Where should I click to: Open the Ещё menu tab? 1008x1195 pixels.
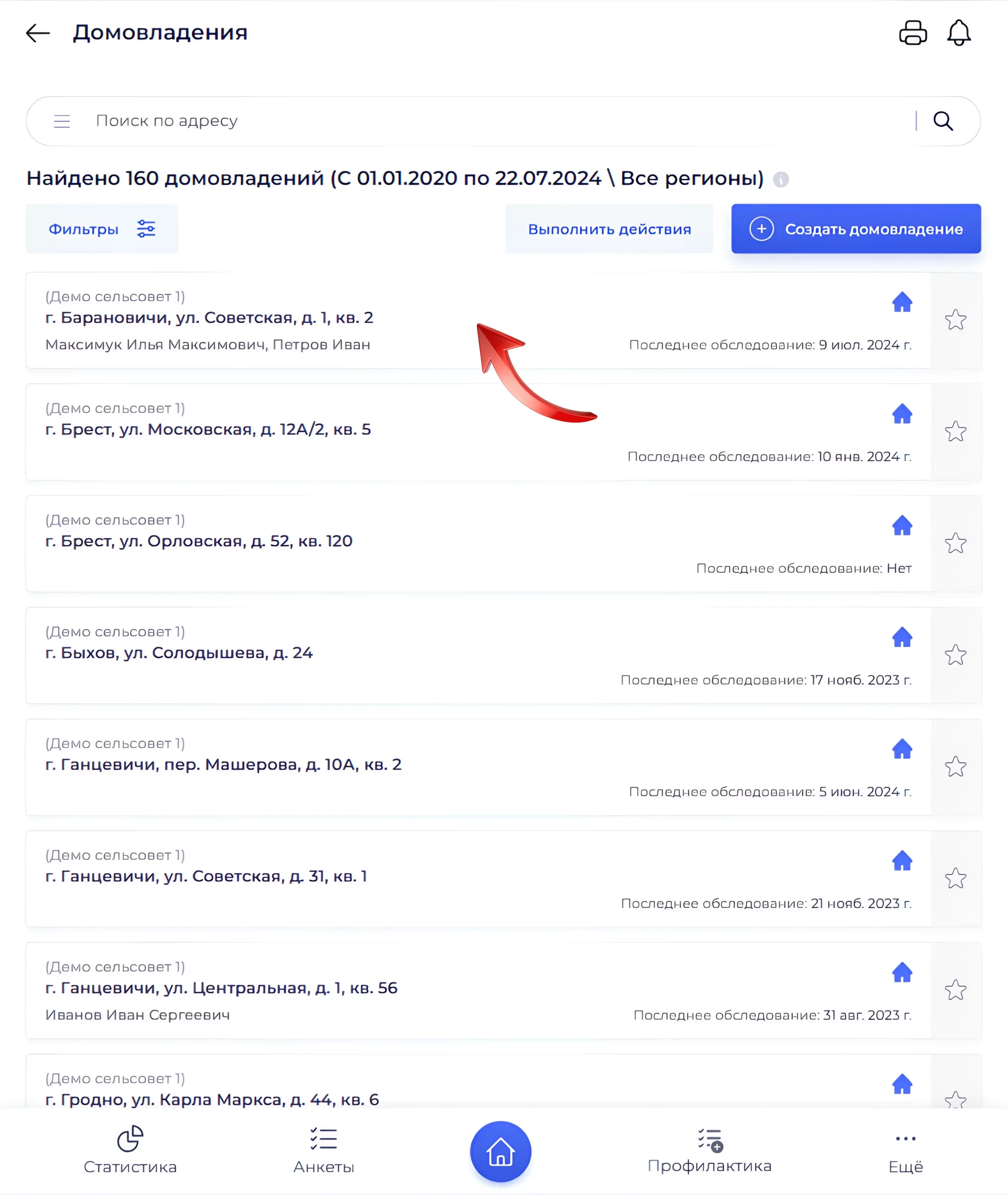[906, 1154]
